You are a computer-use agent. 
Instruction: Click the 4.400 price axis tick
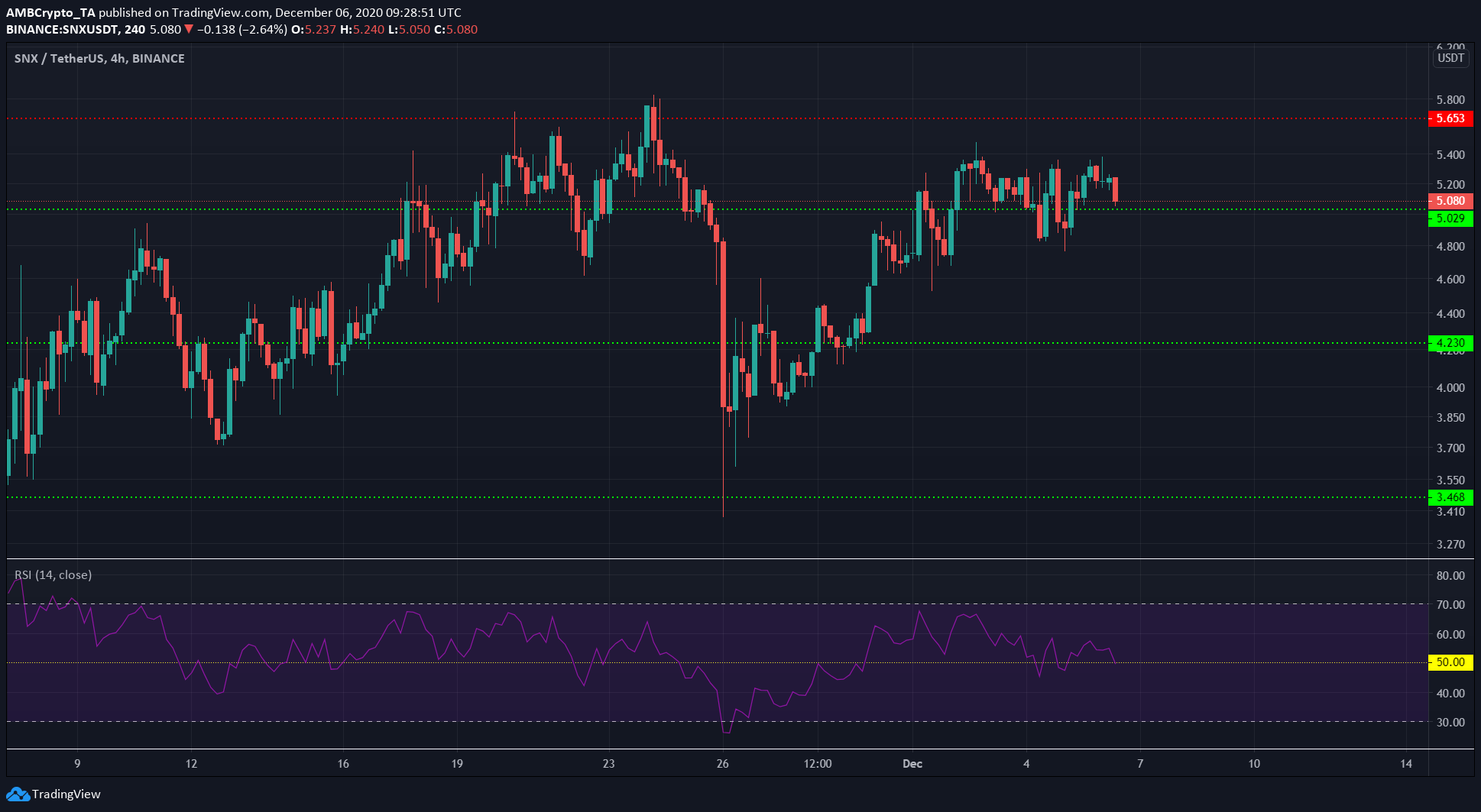click(x=1450, y=314)
